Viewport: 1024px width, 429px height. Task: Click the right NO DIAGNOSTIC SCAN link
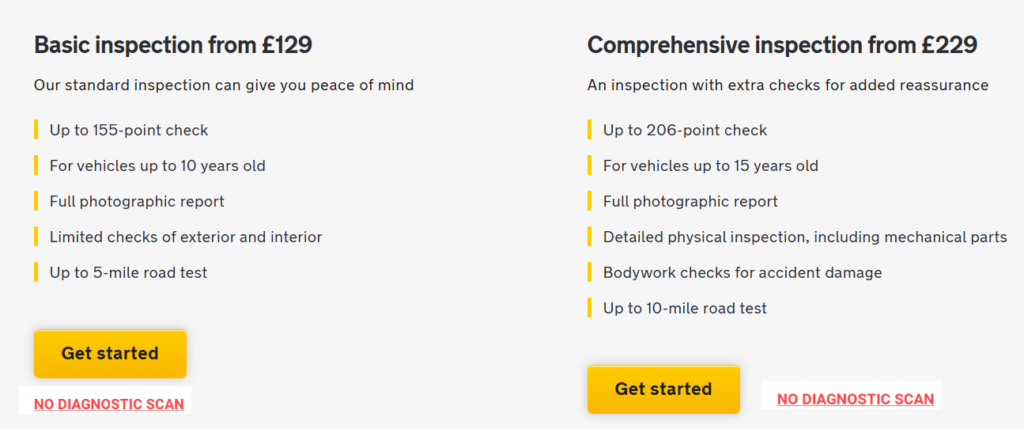(855, 399)
